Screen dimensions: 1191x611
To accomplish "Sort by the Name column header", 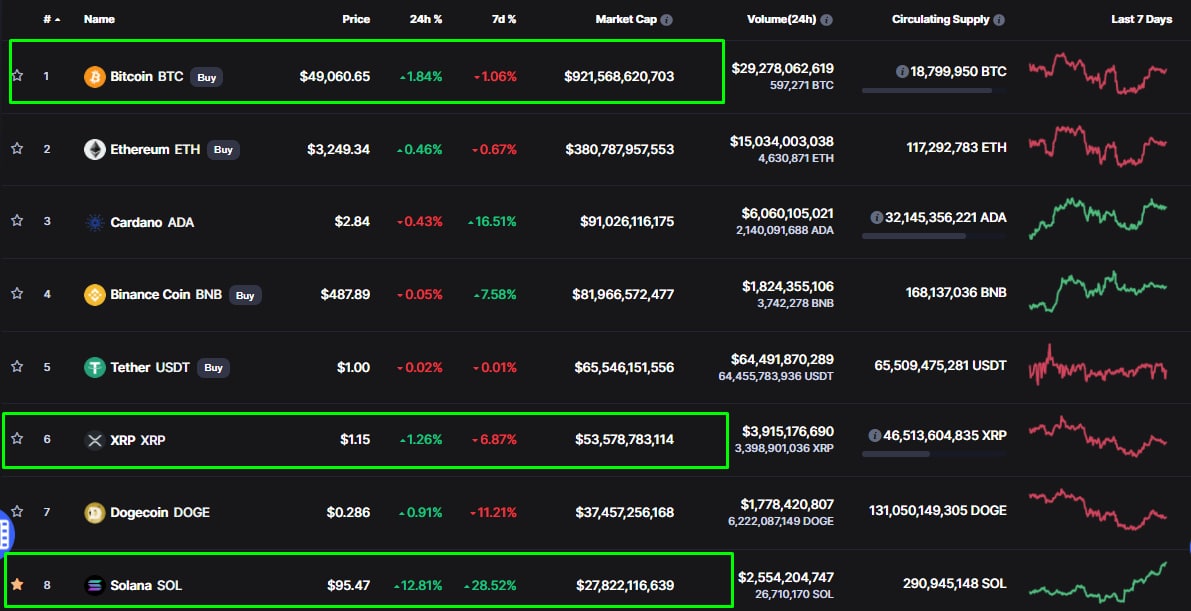I will [99, 20].
